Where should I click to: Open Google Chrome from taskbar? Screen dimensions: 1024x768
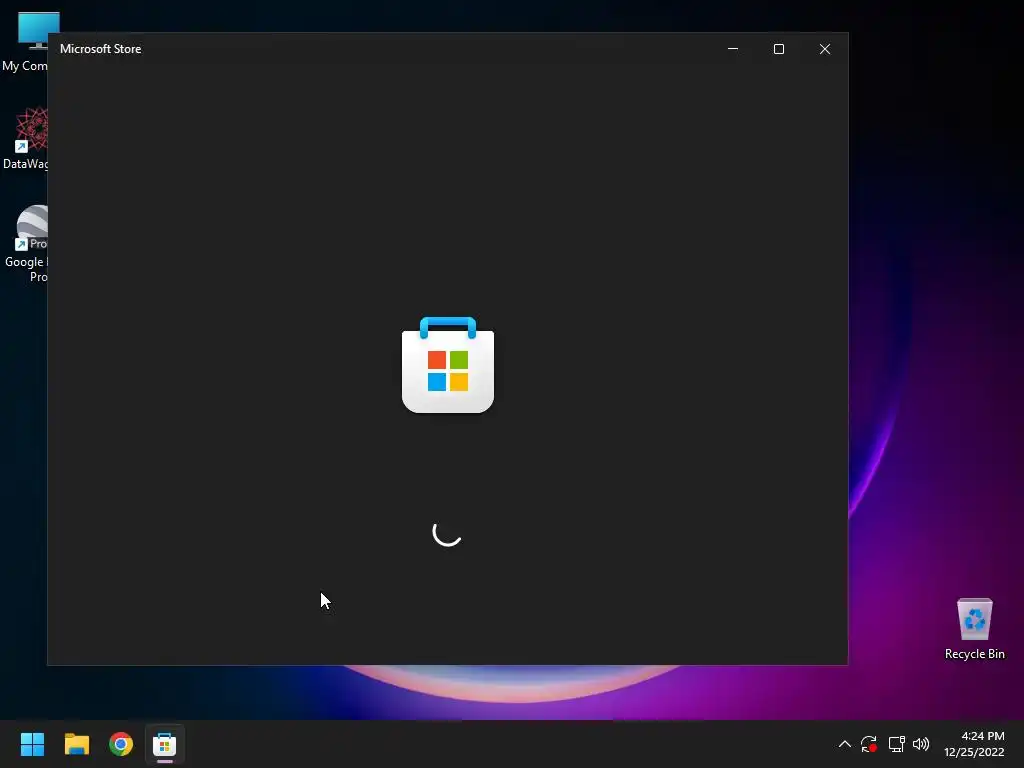tap(121, 744)
